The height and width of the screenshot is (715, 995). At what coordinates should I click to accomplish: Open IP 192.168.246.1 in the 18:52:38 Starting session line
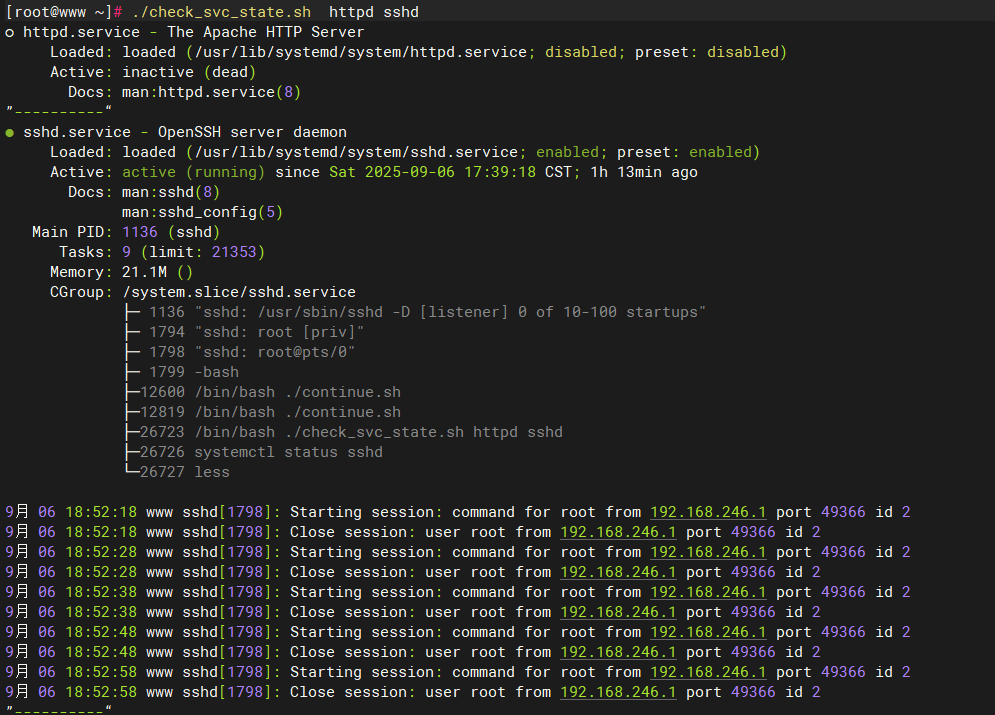[x=708, y=592]
